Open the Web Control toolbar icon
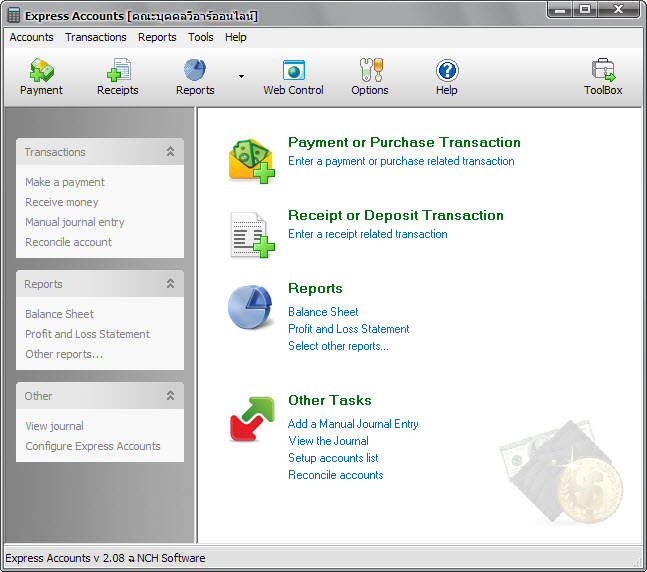The image size is (647, 572). [293, 70]
